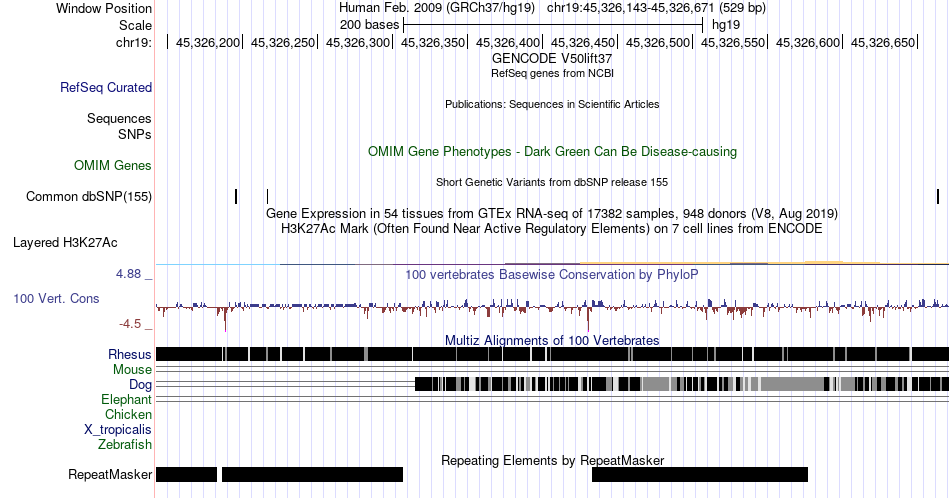The width and height of the screenshot is (950, 498).
Task: Click Short Genetic Variants from dbSNP title
Action: [x=552, y=182]
